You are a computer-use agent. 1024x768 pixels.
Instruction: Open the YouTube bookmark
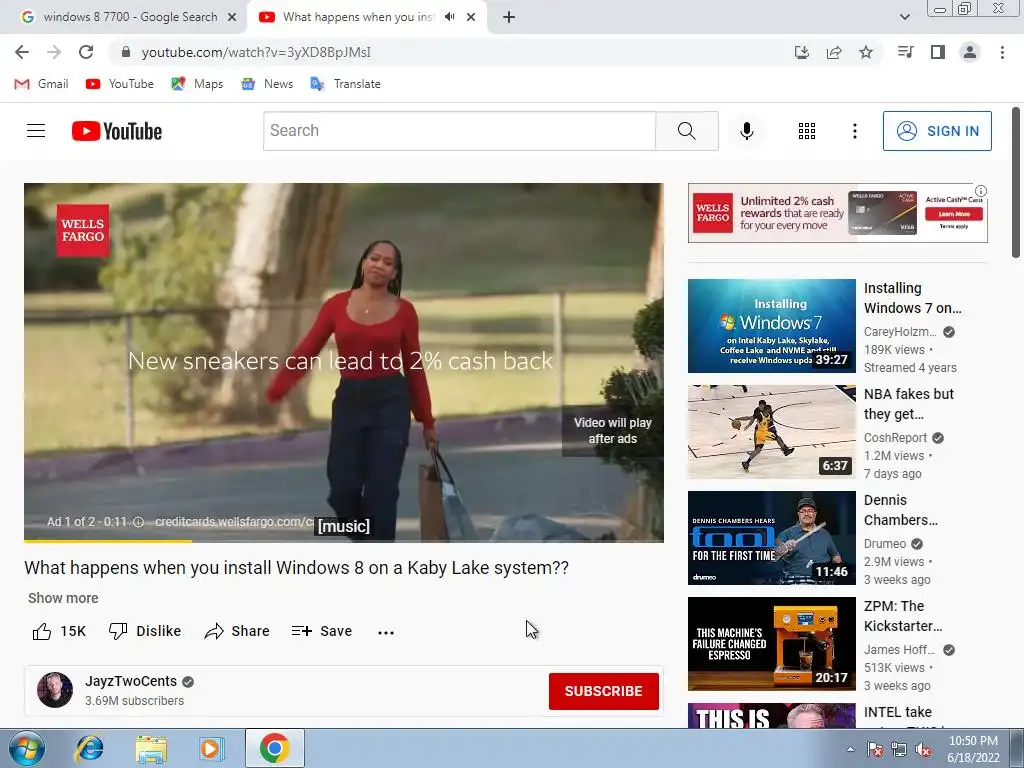pyautogui.click(x=120, y=84)
